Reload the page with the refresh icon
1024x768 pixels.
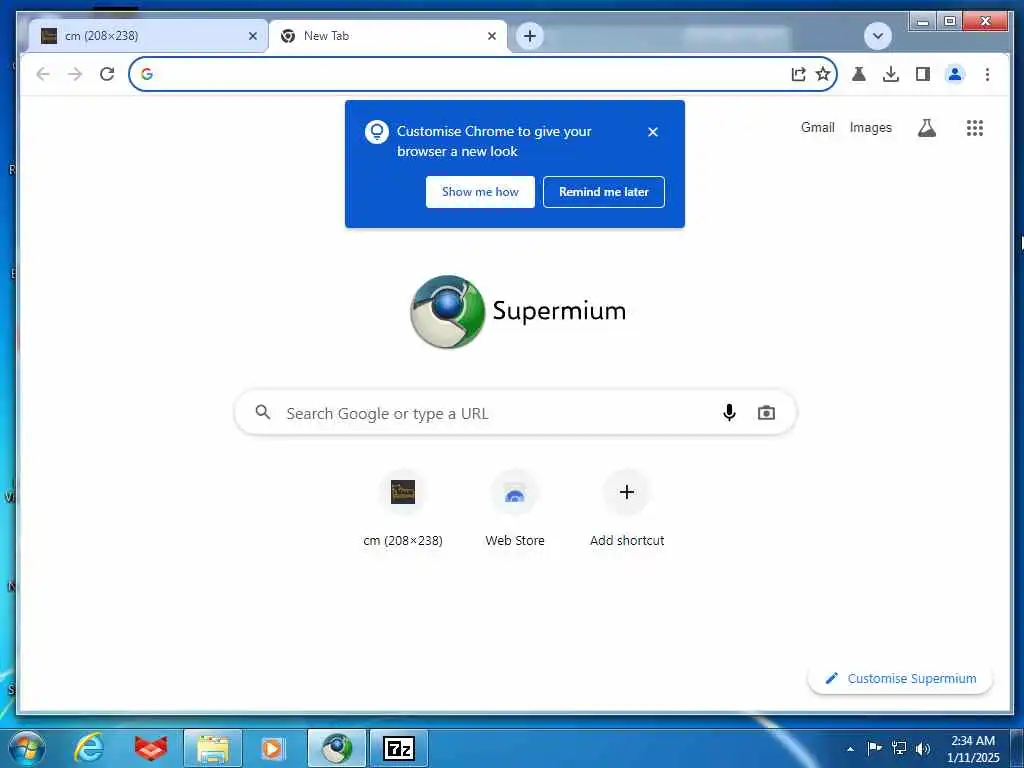click(107, 74)
